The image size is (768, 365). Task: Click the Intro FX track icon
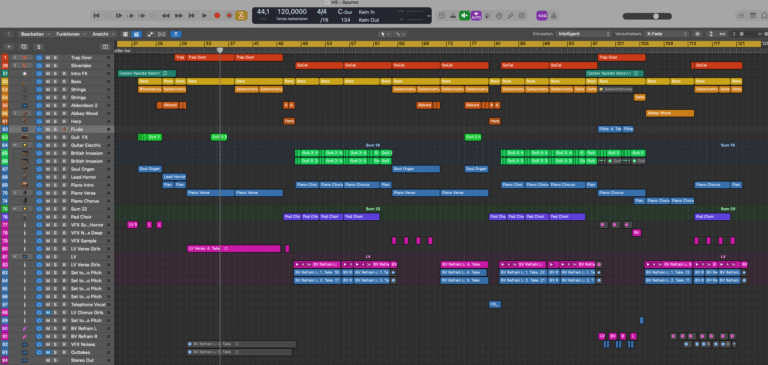[x=24, y=73]
